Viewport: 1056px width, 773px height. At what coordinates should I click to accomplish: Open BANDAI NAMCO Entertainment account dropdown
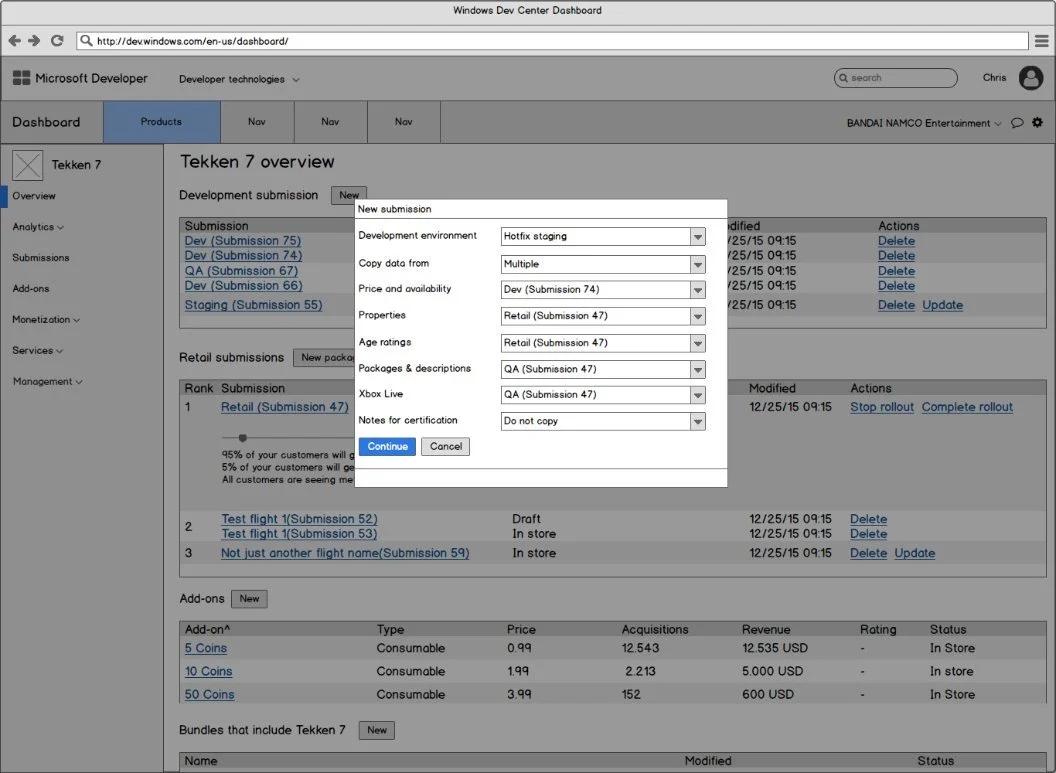(924, 123)
